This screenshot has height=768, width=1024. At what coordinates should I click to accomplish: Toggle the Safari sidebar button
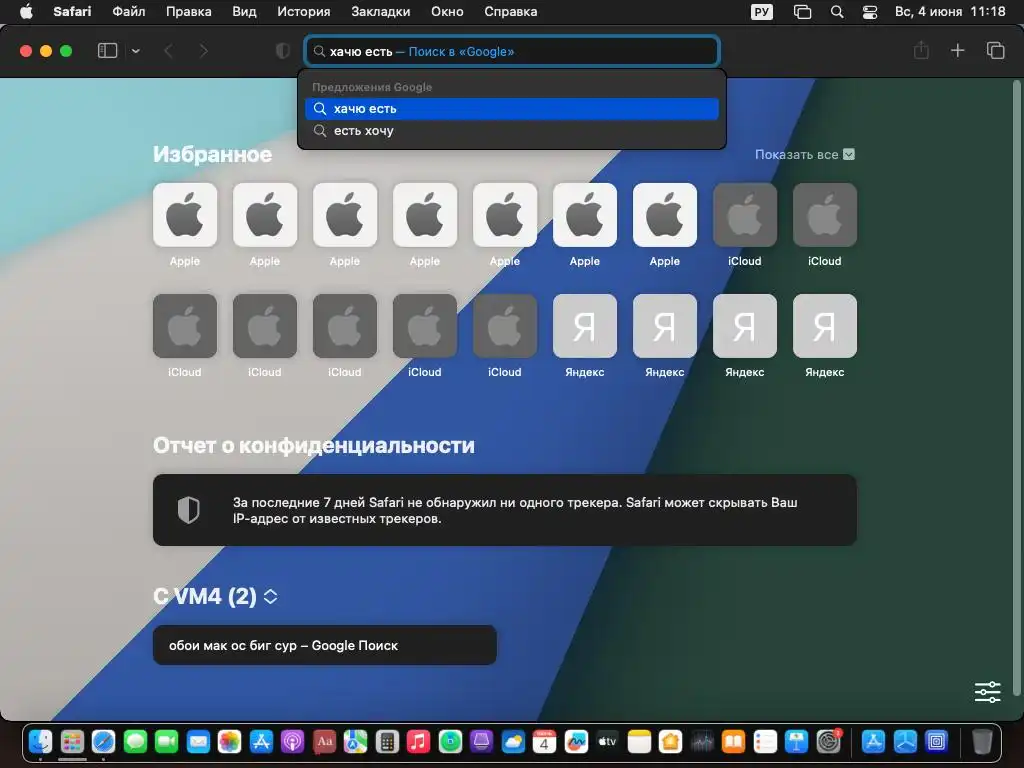point(107,51)
